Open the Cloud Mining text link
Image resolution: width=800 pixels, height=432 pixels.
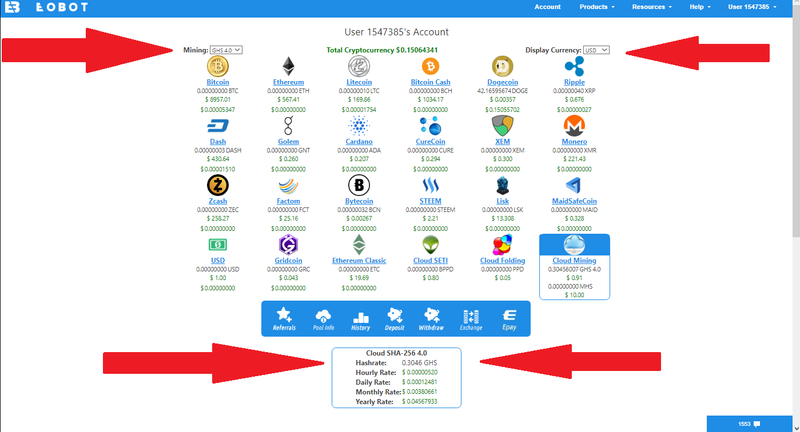coord(574,261)
